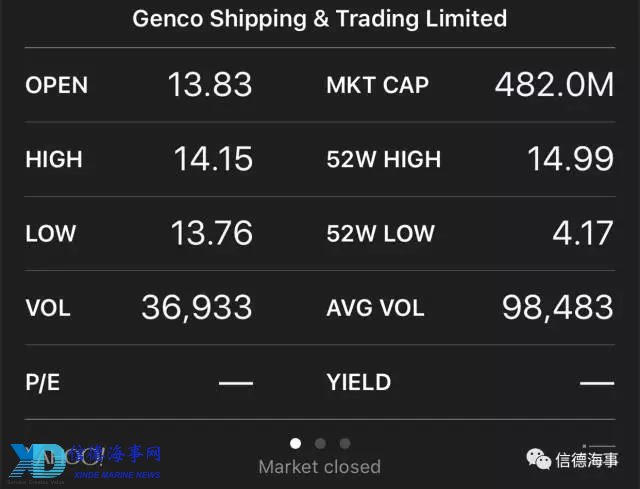The image size is (640, 489).
Task: Select the VOL 36,933 value
Action: [x=197, y=308]
